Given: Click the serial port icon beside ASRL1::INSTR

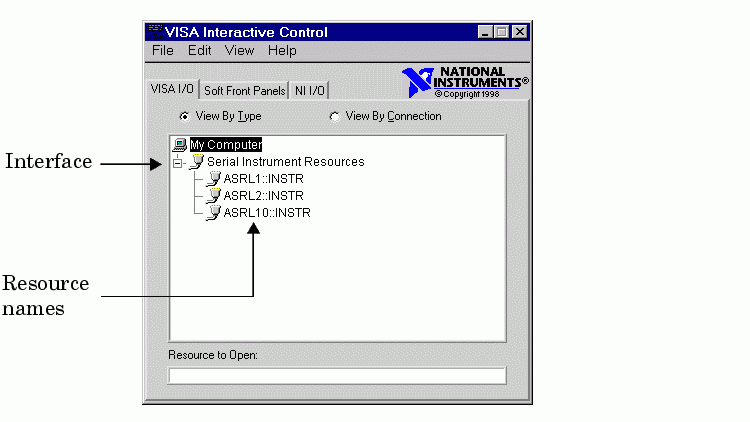Looking at the screenshot, I should (213, 178).
